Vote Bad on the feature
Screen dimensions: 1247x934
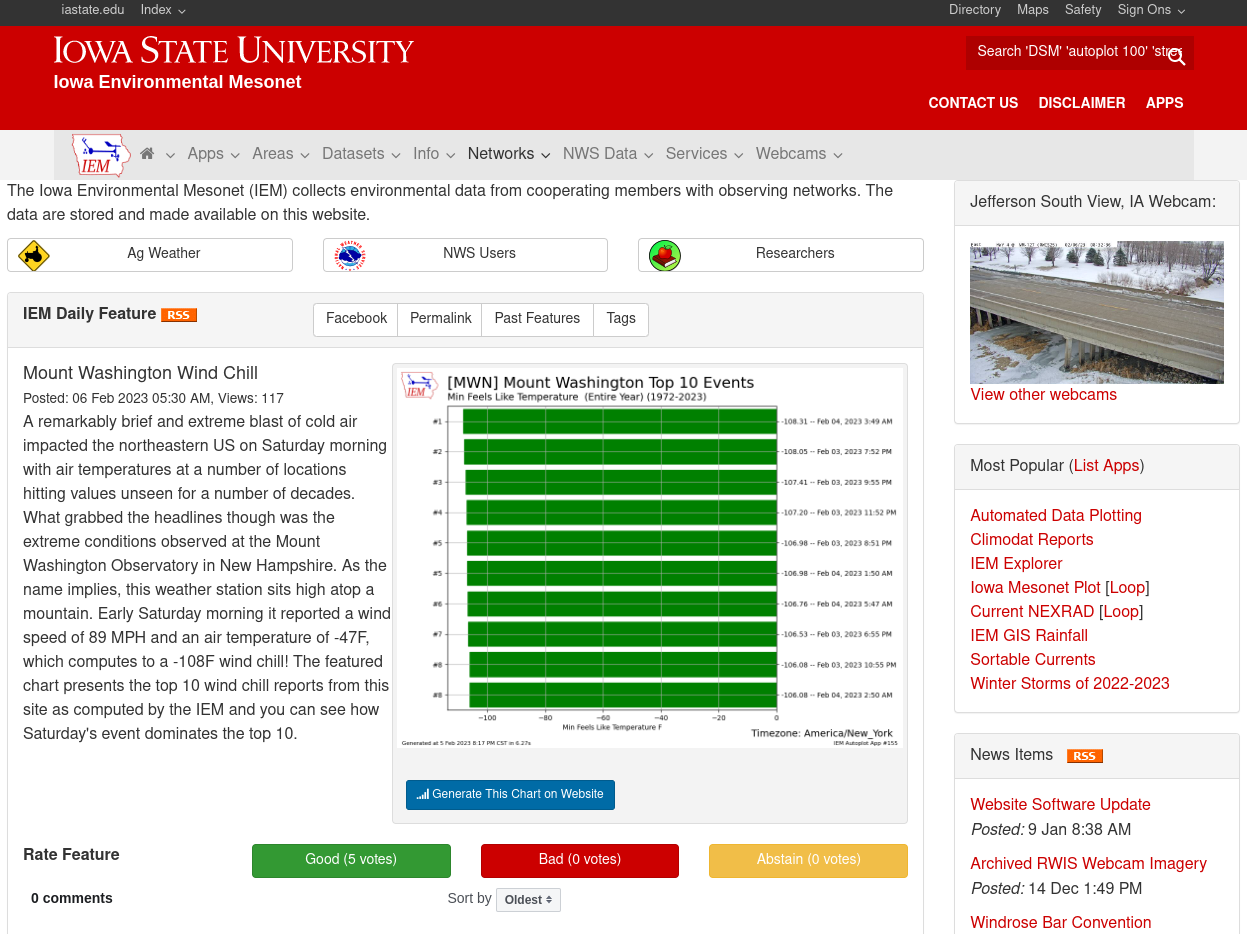pos(580,861)
